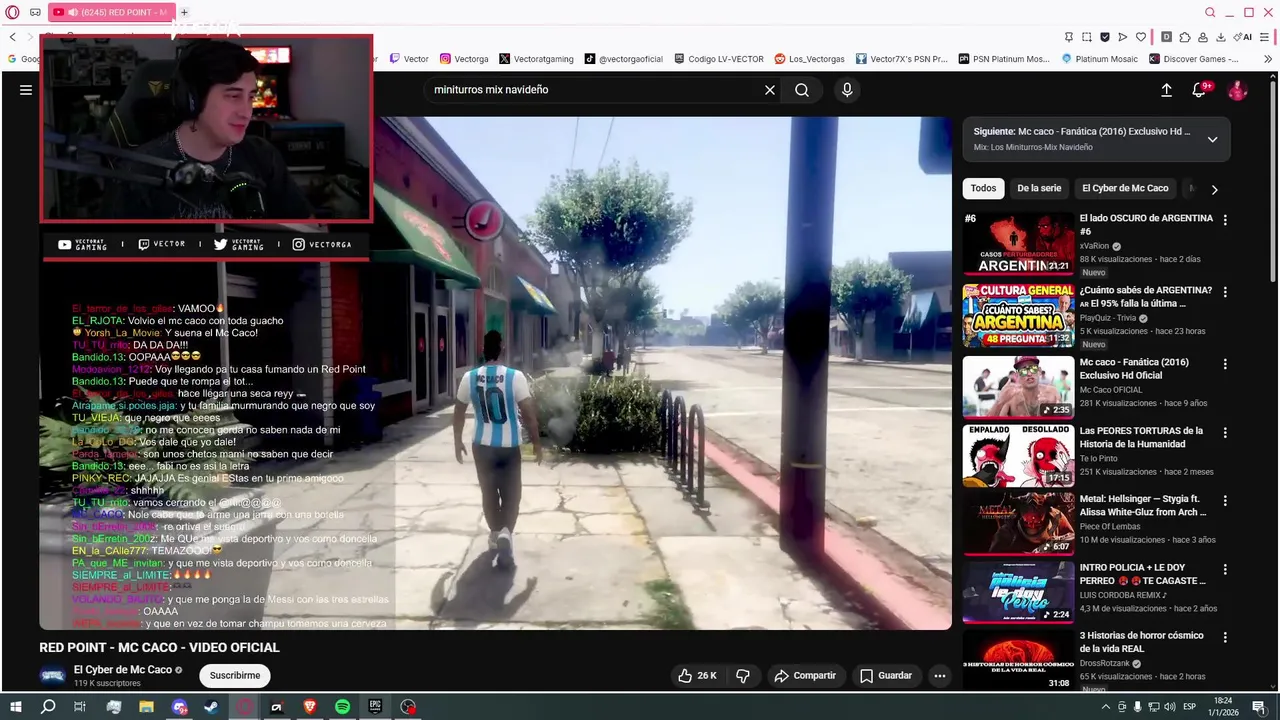Show more filter chips with right arrow
Screen dimensions: 1280x720
click(x=1214, y=189)
